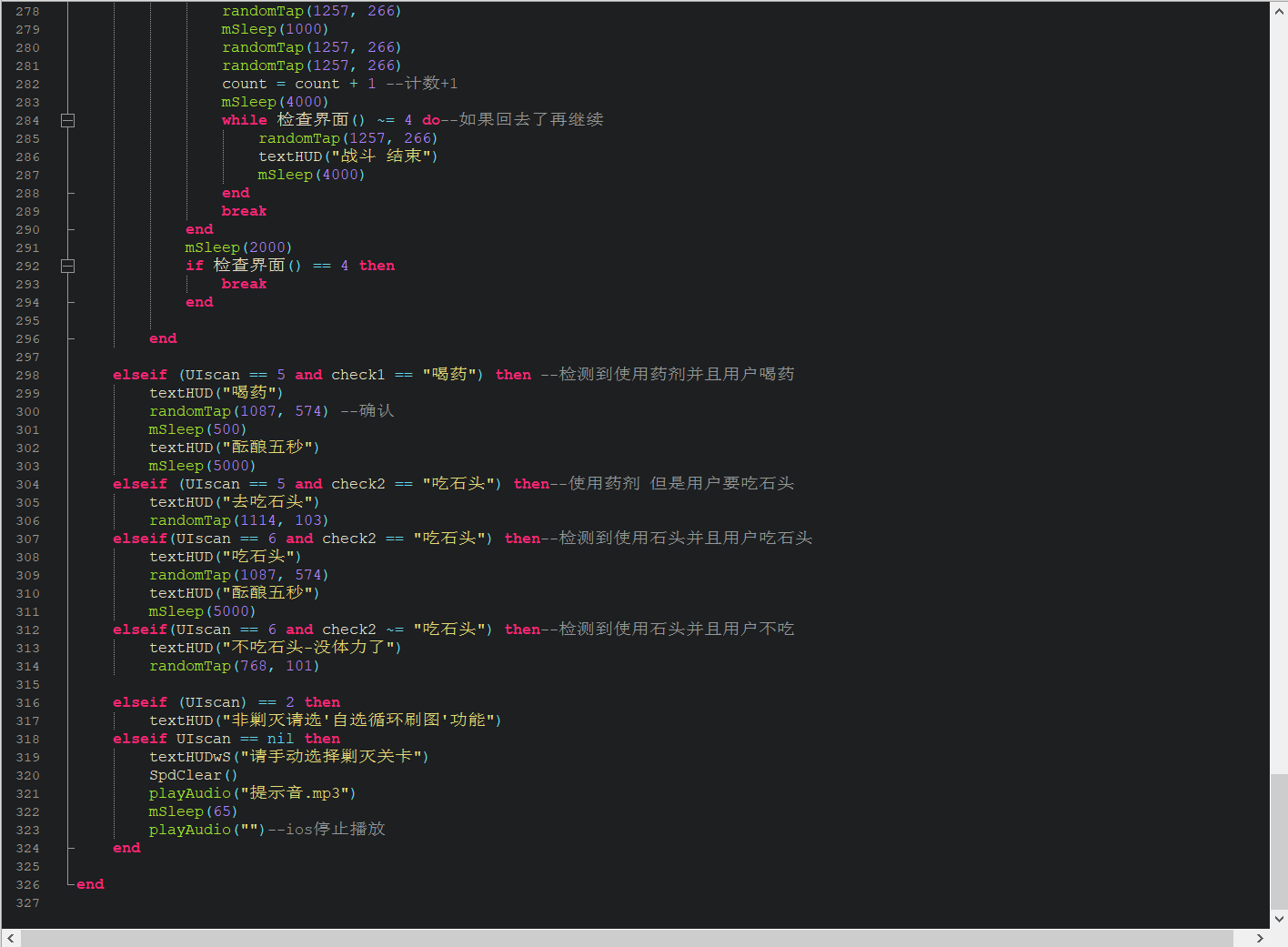Viewport: 1288px width, 947px height.
Task: Click the 'count = count + 1' statement
Action: [x=298, y=84]
